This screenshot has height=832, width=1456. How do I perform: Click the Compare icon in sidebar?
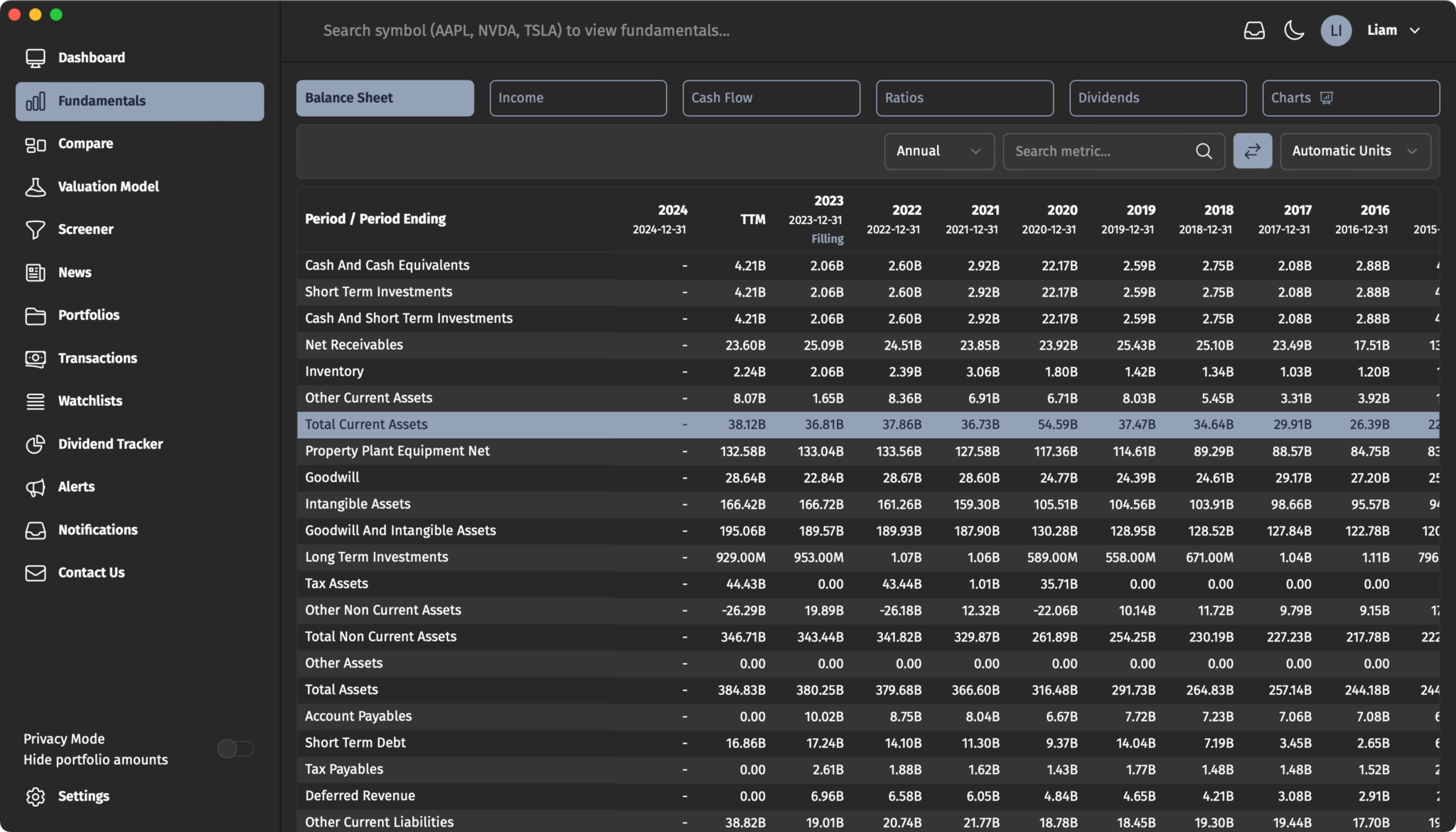pos(35,144)
